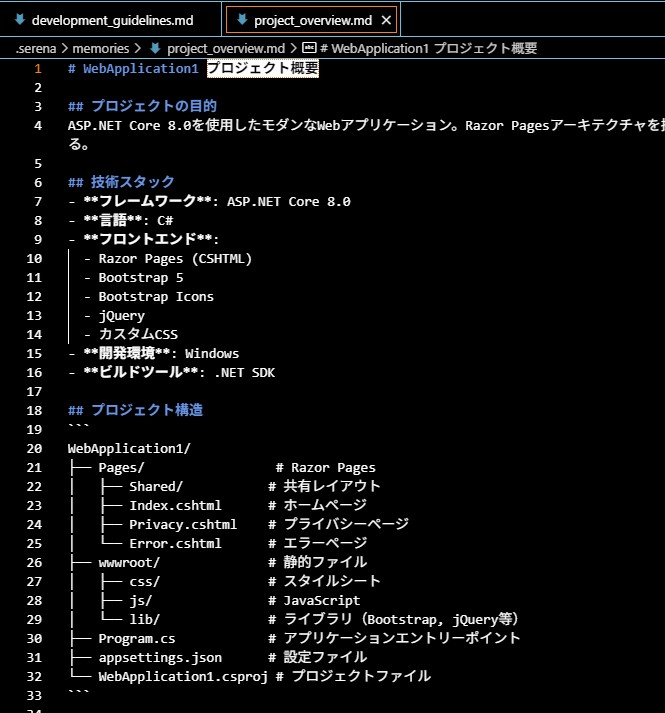Click 'ASP.NET Core 8.0' on line 7
665x713 pixels.
point(288,201)
